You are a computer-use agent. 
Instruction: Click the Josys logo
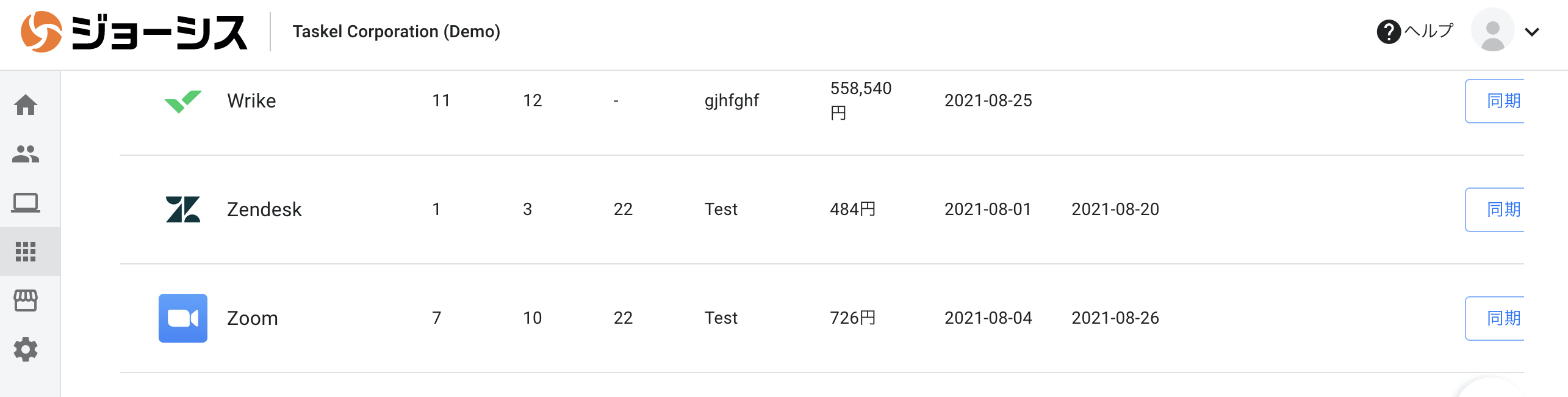(134, 32)
